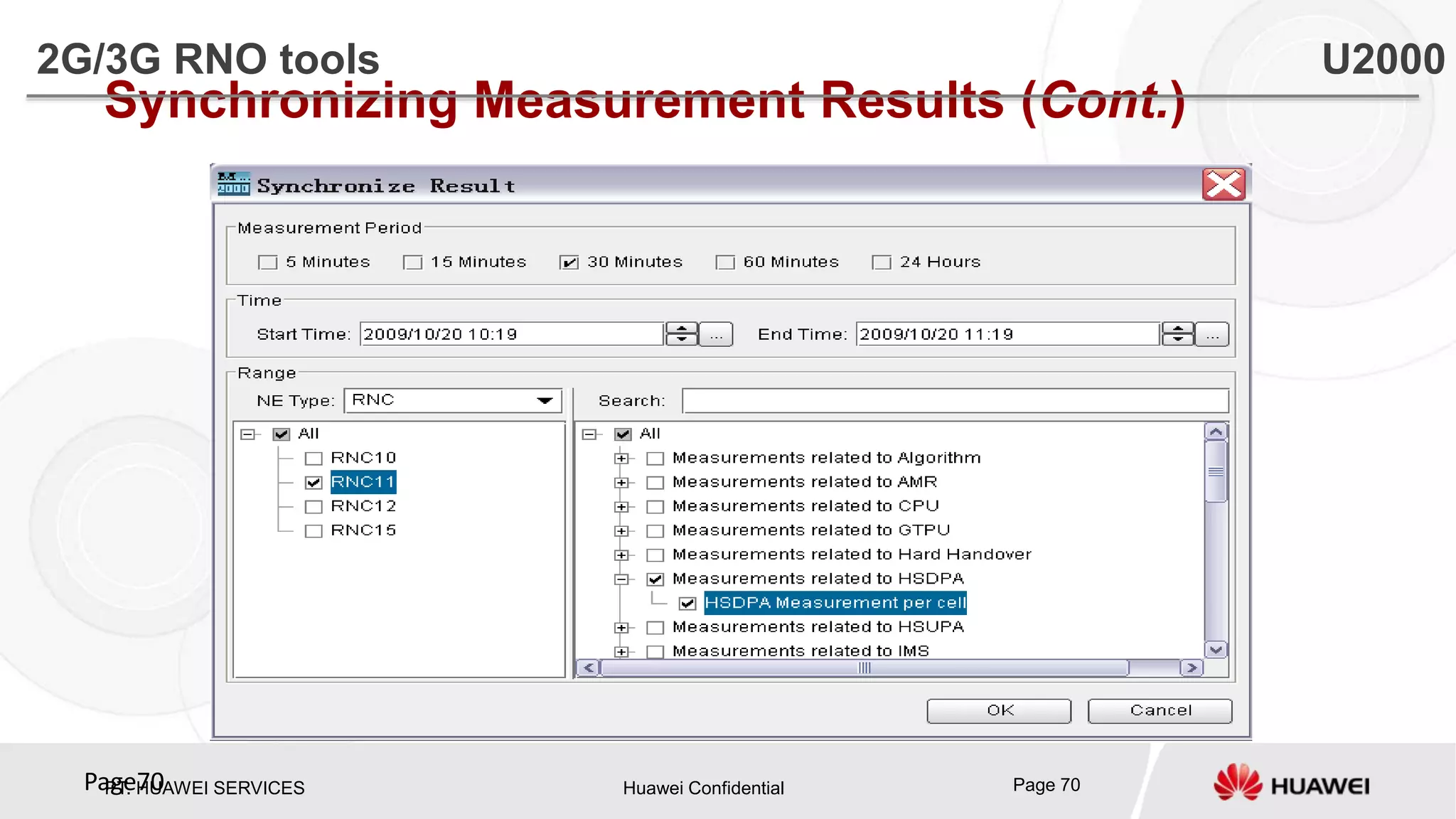The image size is (1456, 819).
Task: Check the 24 Hours period option
Action: click(x=882, y=263)
